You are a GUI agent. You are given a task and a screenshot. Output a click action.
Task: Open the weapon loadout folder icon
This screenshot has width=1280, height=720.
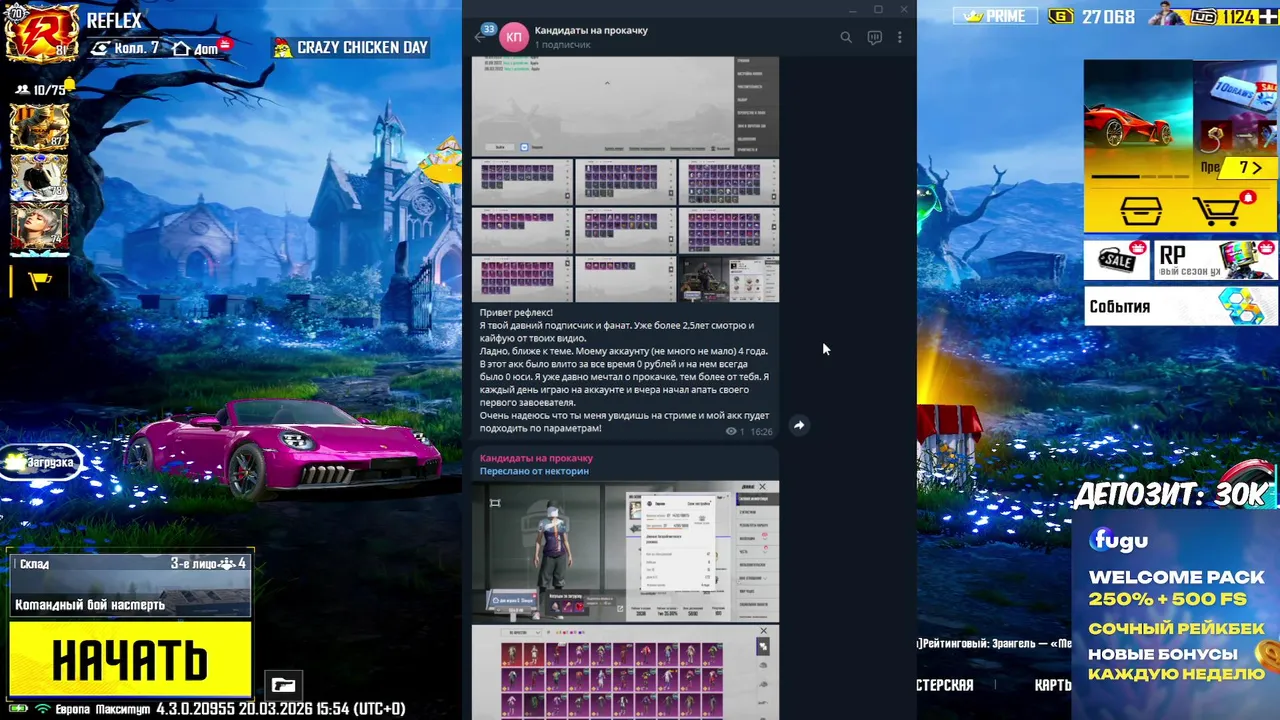(283, 685)
